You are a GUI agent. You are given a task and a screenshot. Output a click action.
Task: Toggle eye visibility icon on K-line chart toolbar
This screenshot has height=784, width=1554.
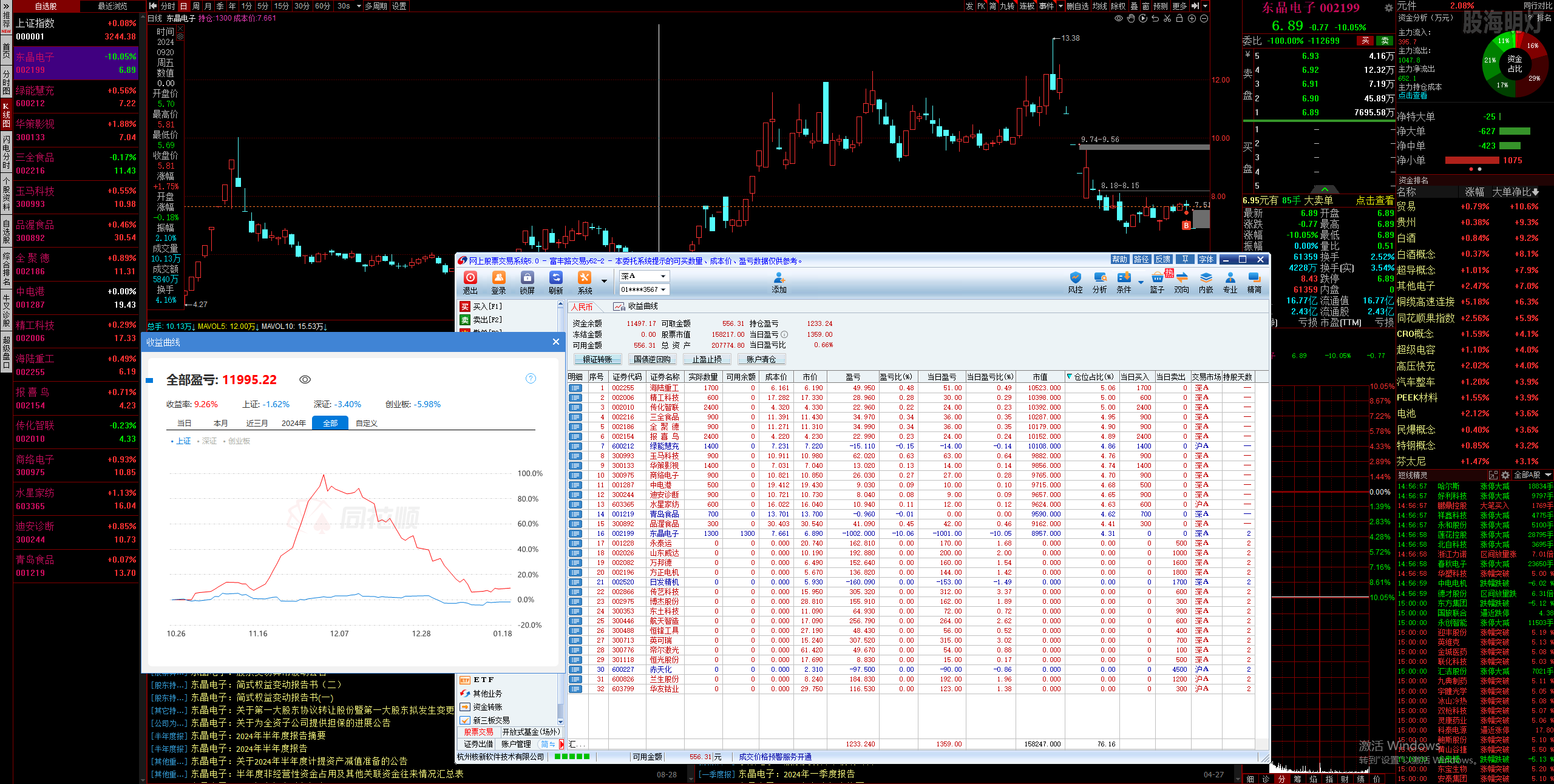pos(1119,18)
